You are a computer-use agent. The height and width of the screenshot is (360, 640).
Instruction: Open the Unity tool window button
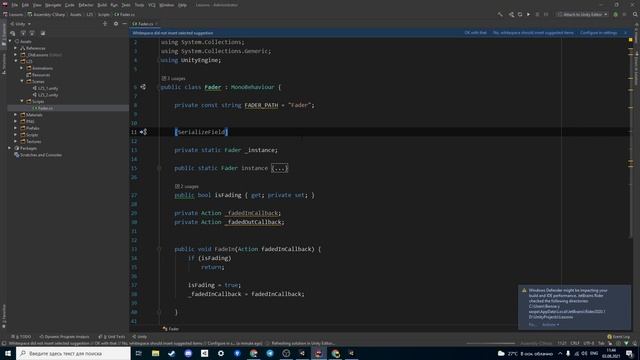coord(140,337)
